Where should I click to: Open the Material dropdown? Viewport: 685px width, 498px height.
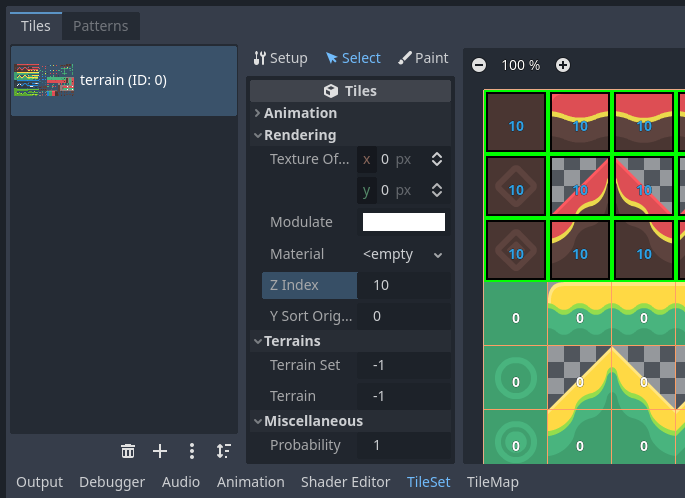coord(403,254)
